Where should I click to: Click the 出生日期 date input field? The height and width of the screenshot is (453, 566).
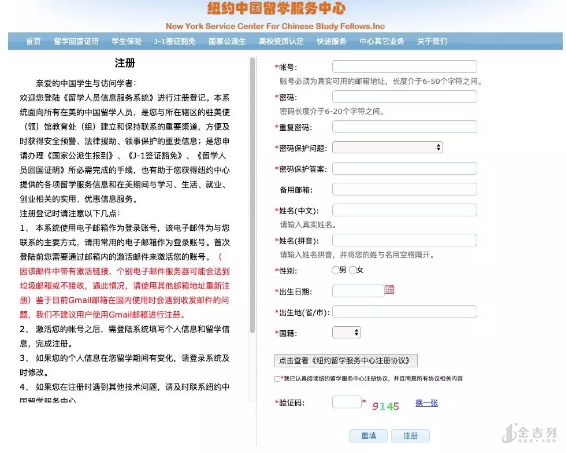pos(358,291)
